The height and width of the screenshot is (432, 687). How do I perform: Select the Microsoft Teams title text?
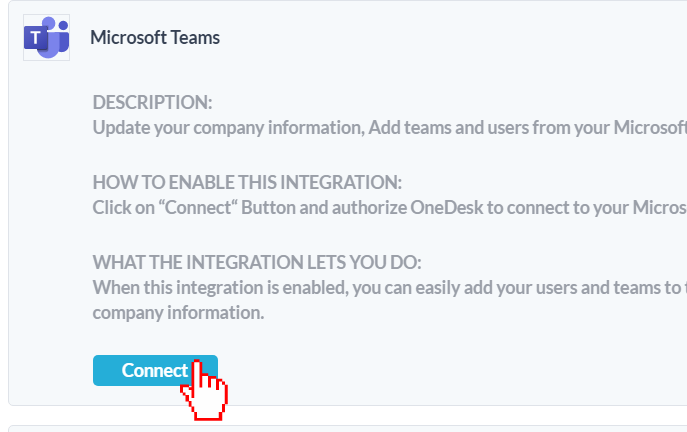click(x=155, y=38)
